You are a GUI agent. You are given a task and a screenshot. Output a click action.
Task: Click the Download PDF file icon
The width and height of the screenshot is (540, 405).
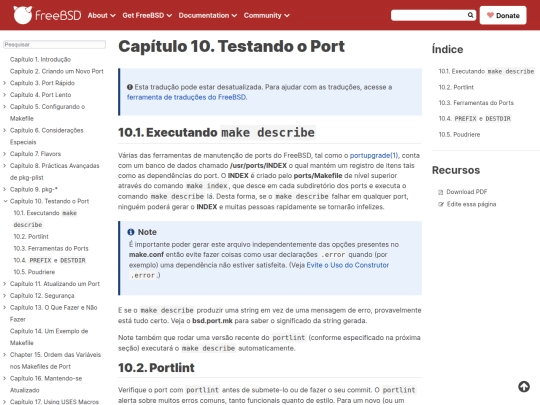(440, 192)
